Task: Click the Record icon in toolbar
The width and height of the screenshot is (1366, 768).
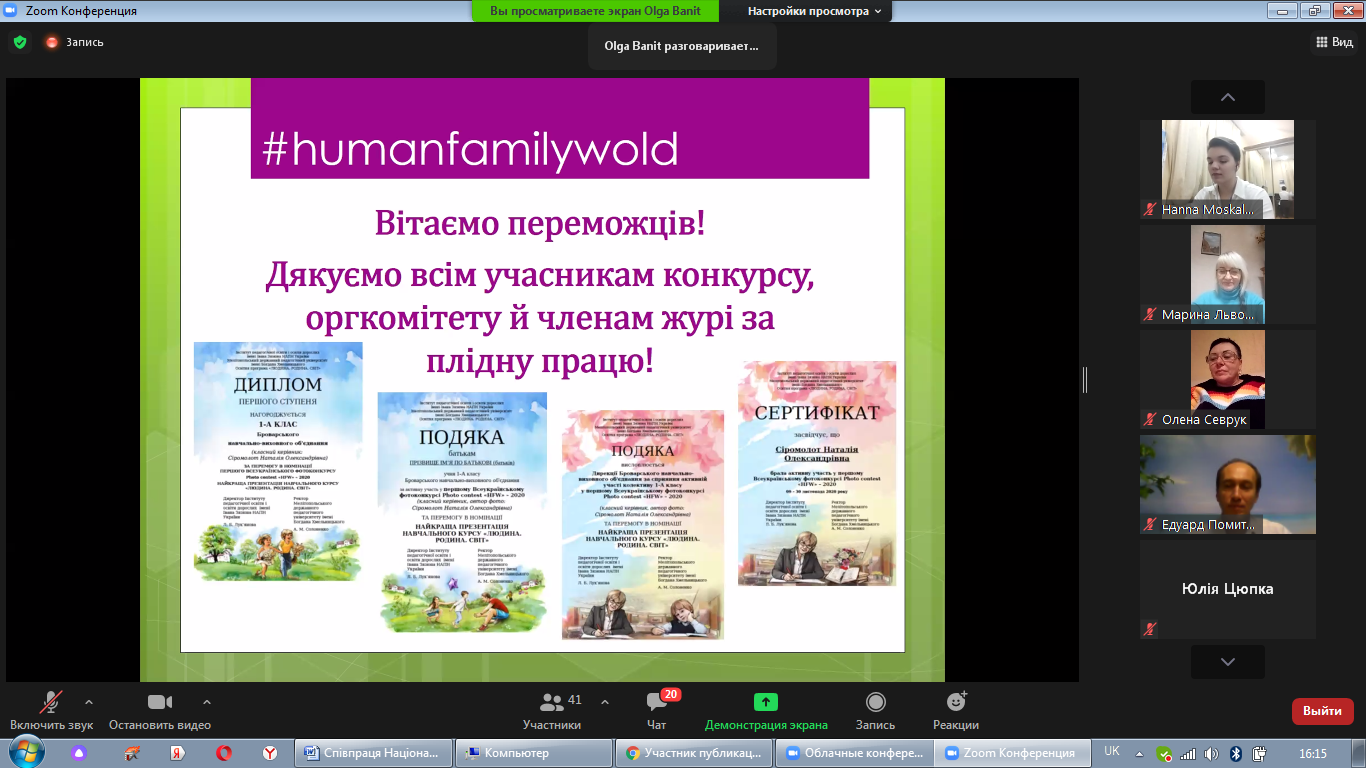Action: (x=875, y=711)
